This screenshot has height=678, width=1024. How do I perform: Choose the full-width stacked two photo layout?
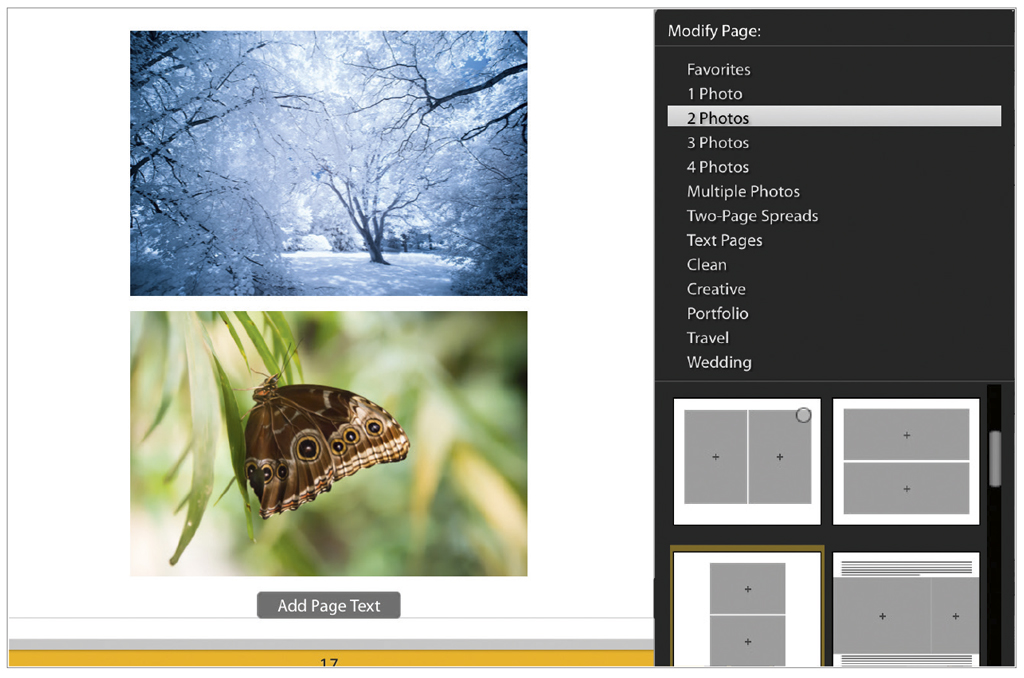tap(906, 461)
